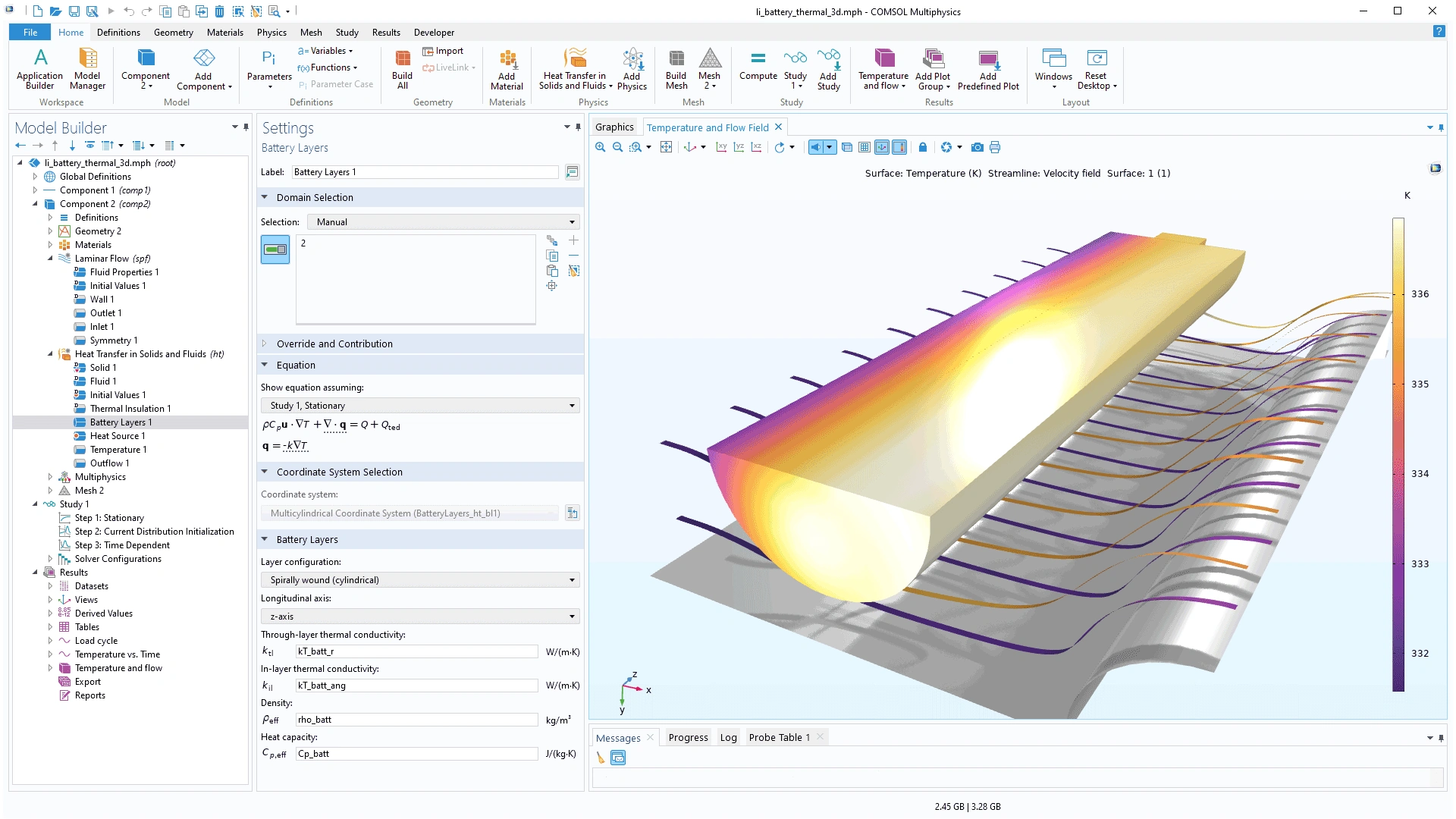Viewport: 1456px width, 819px height.
Task: Switch to the xy view
Action: tap(721, 147)
